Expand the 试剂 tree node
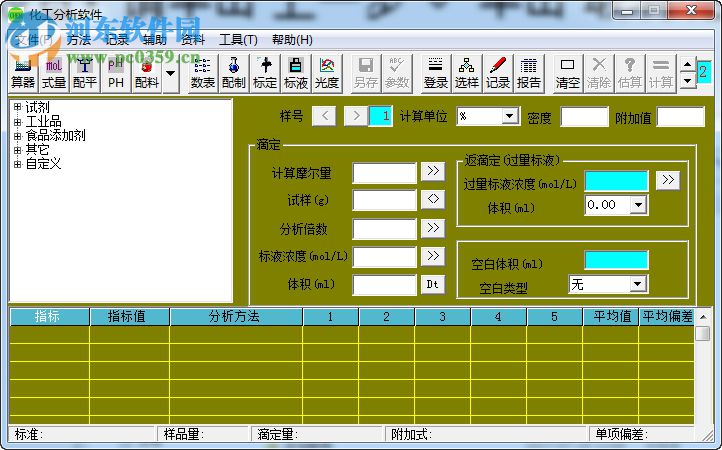Screen dimensions: 722x450 (17, 107)
